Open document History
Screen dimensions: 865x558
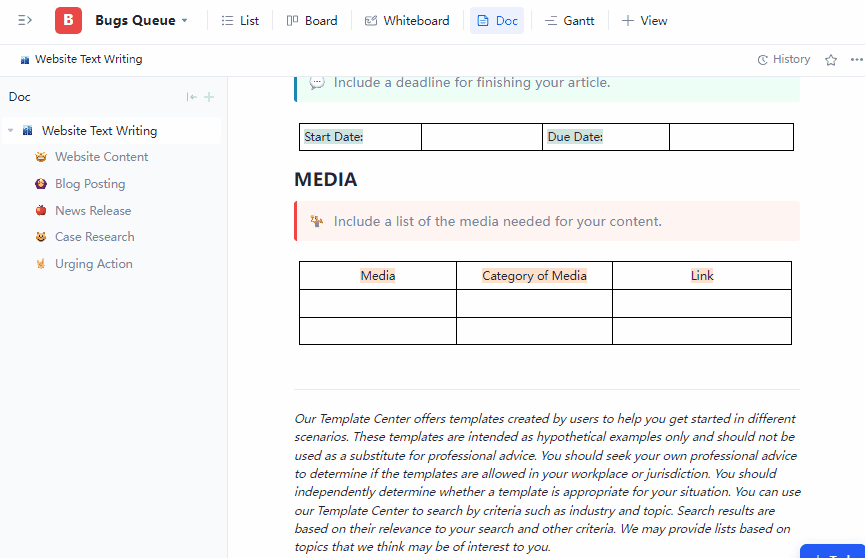coord(784,59)
